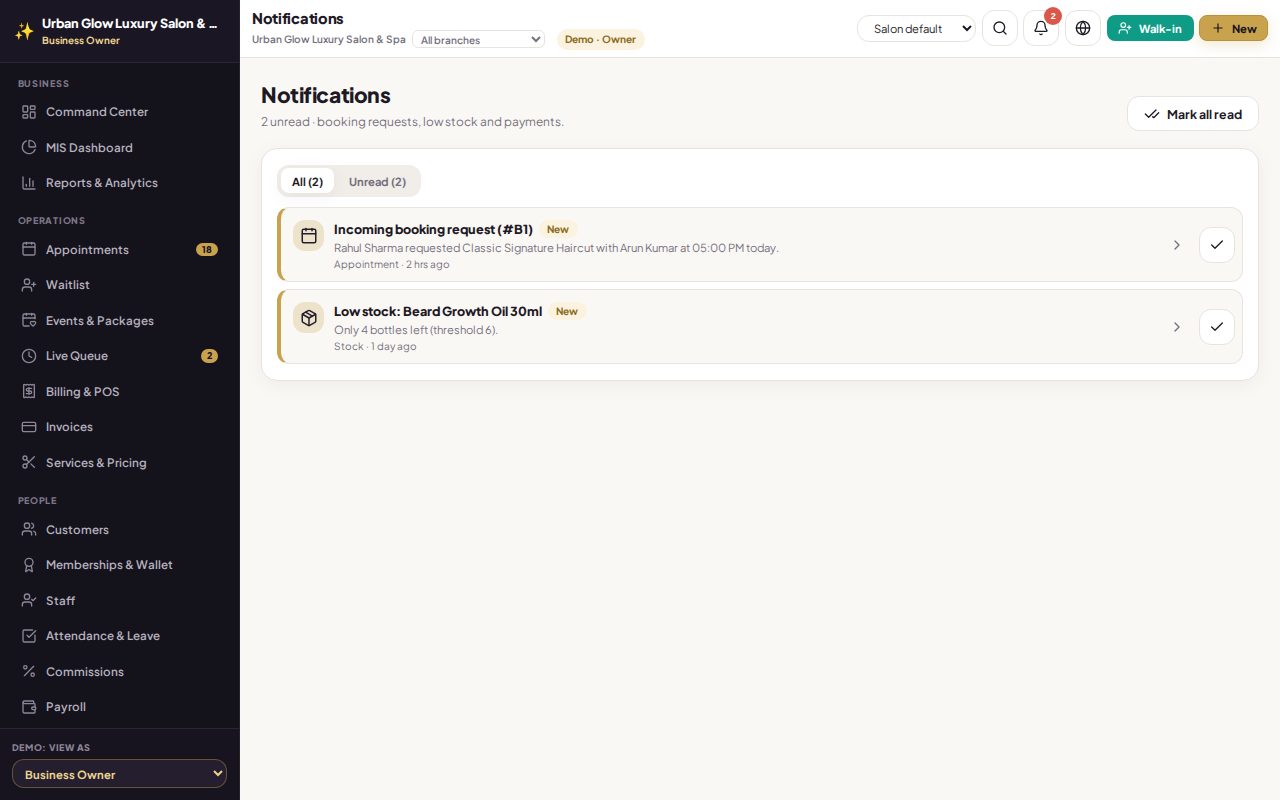Click "Stock · 1 day ago" text
This screenshot has width=1280, height=800.
pyautogui.click(x=375, y=347)
